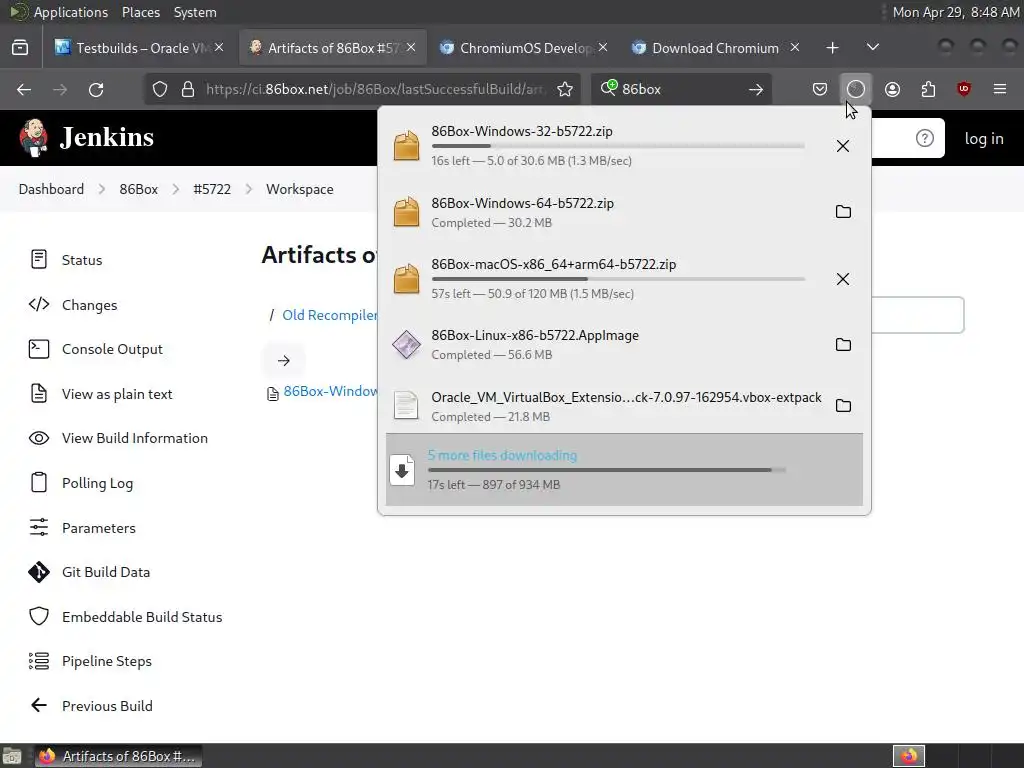1024x768 pixels.
Task: Click the Windows-32 download progress bar
Action: point(618,146)
